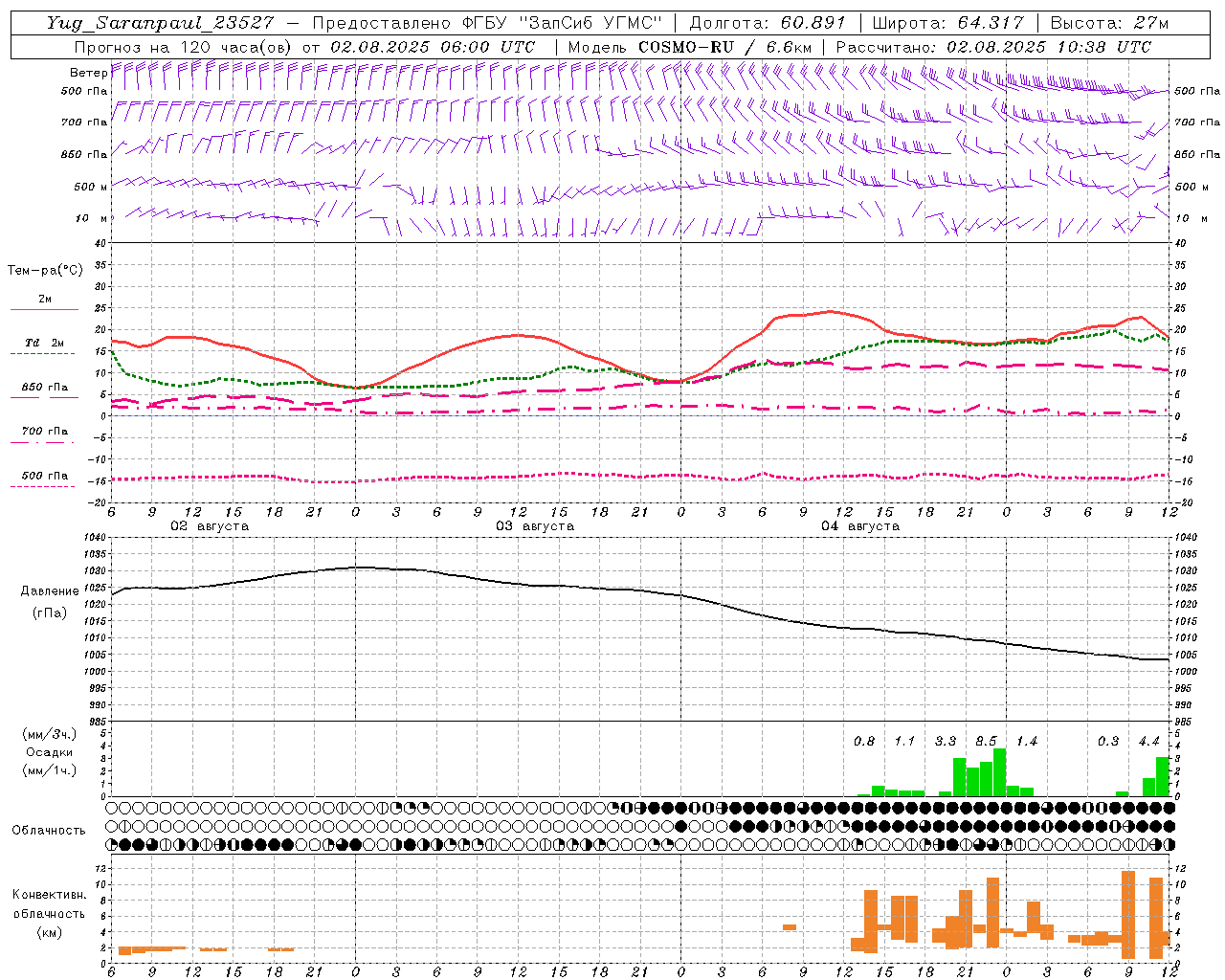Click the (мм/3ч.) unit label

coord(49,734)
